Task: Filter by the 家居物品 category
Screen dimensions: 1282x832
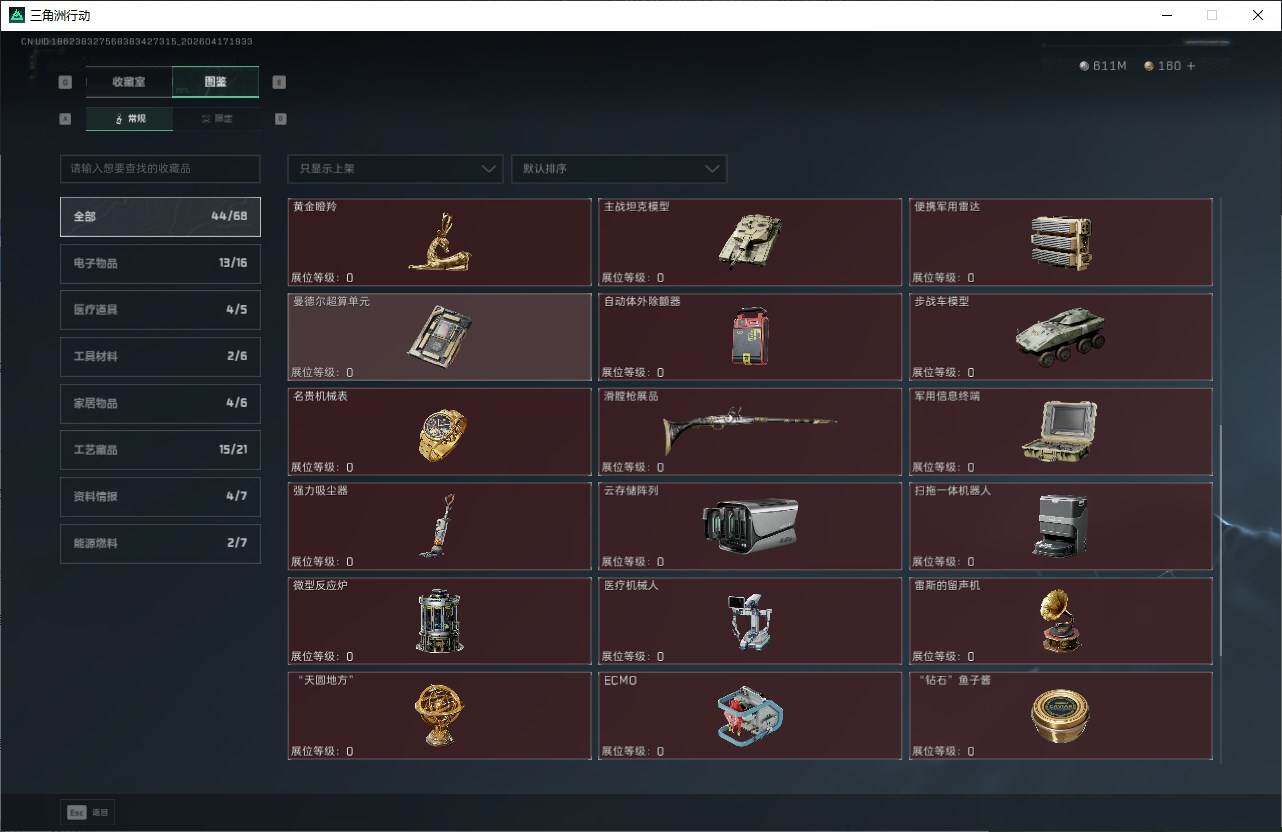Action: 160,403
